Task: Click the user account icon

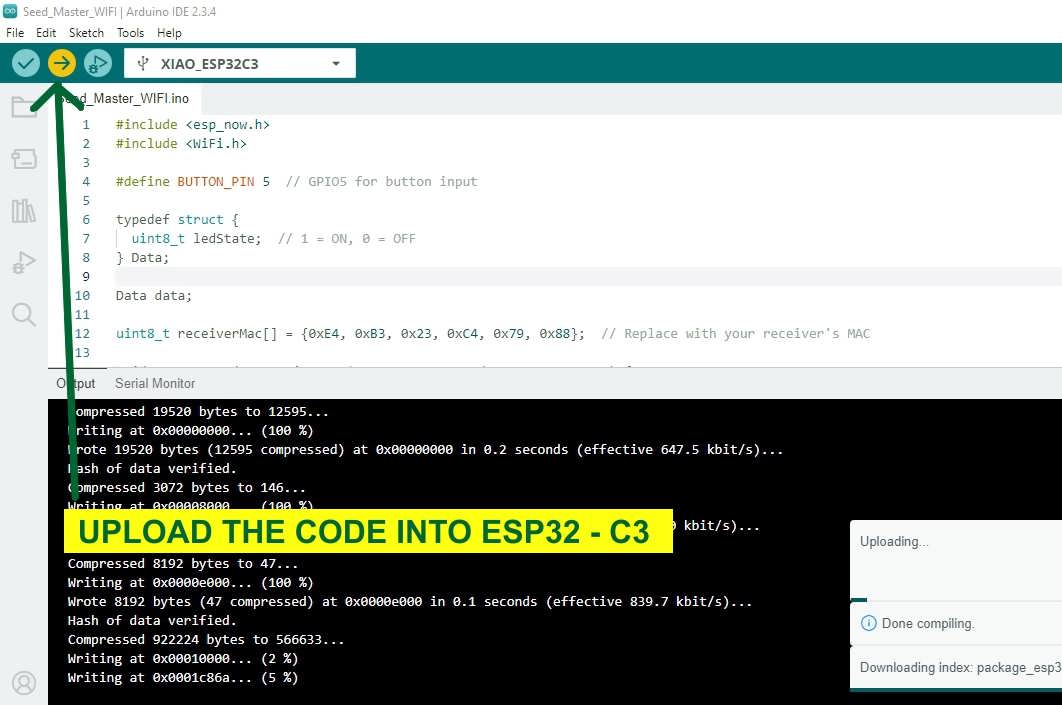Action: coord(24,683)
